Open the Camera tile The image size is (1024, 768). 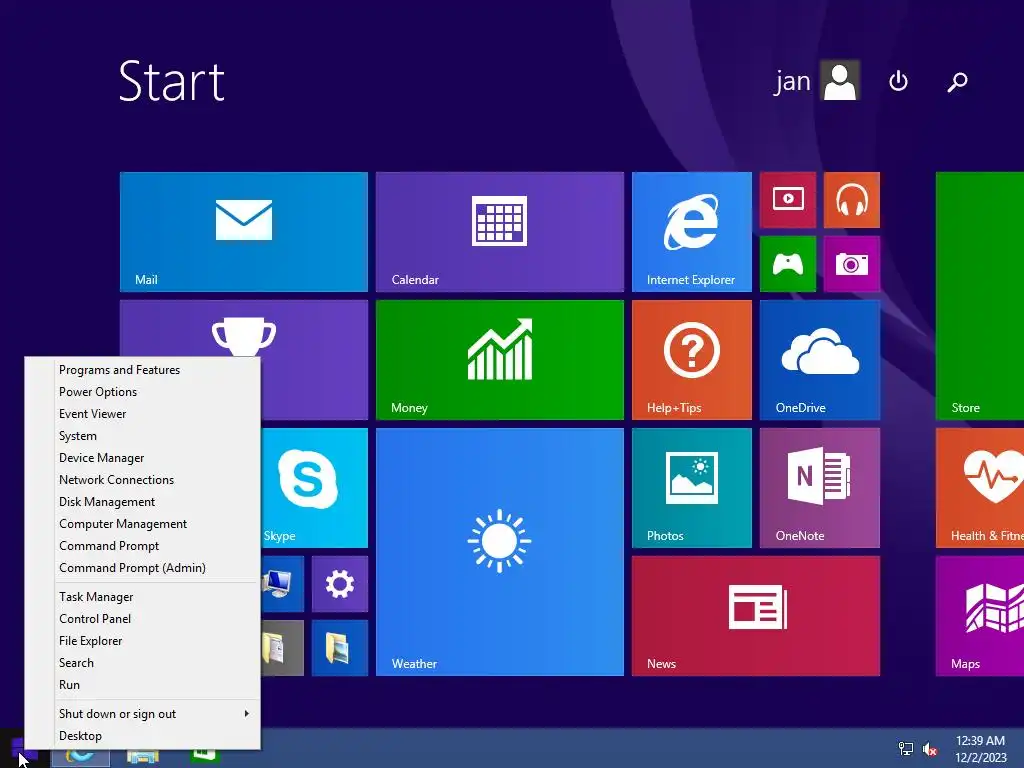[x=852, y=264]
